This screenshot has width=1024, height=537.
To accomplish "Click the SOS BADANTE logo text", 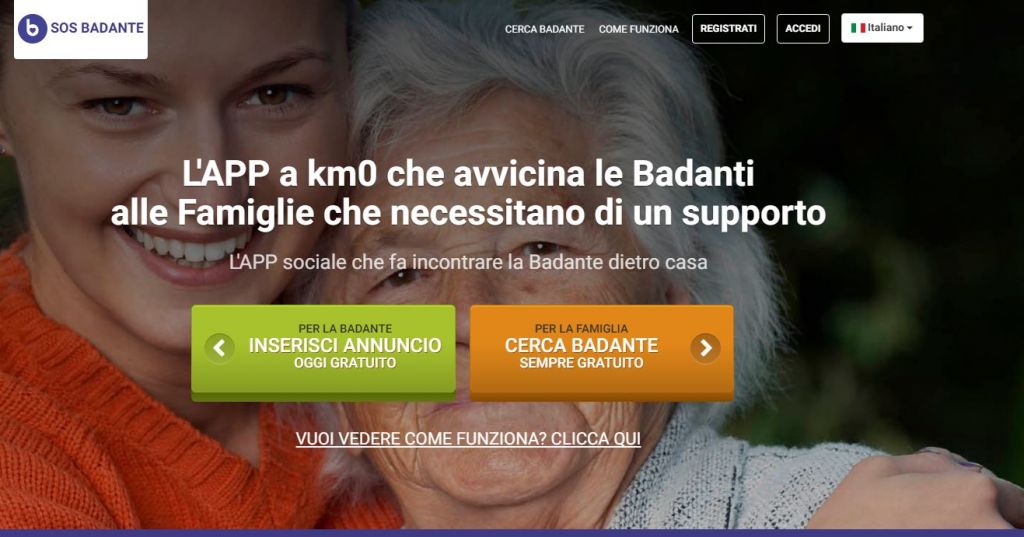I will pos(97,28).
